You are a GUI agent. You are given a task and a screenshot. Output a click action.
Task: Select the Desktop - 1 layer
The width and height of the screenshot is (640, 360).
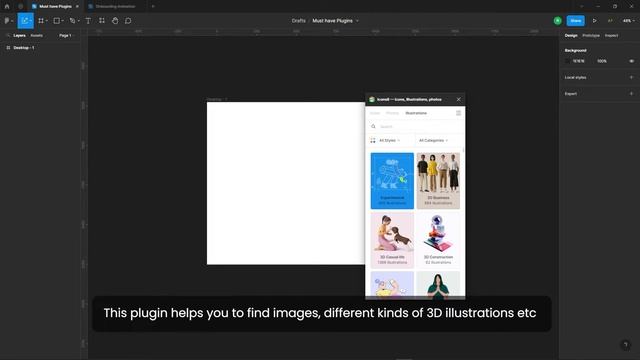click(23, 48)
